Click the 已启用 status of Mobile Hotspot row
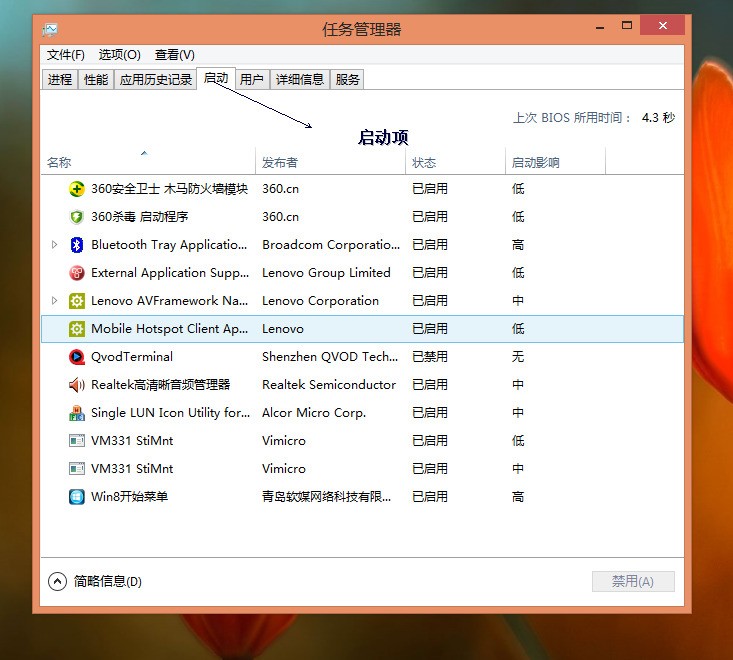This screenshot has width=733, height=660. 430,329
